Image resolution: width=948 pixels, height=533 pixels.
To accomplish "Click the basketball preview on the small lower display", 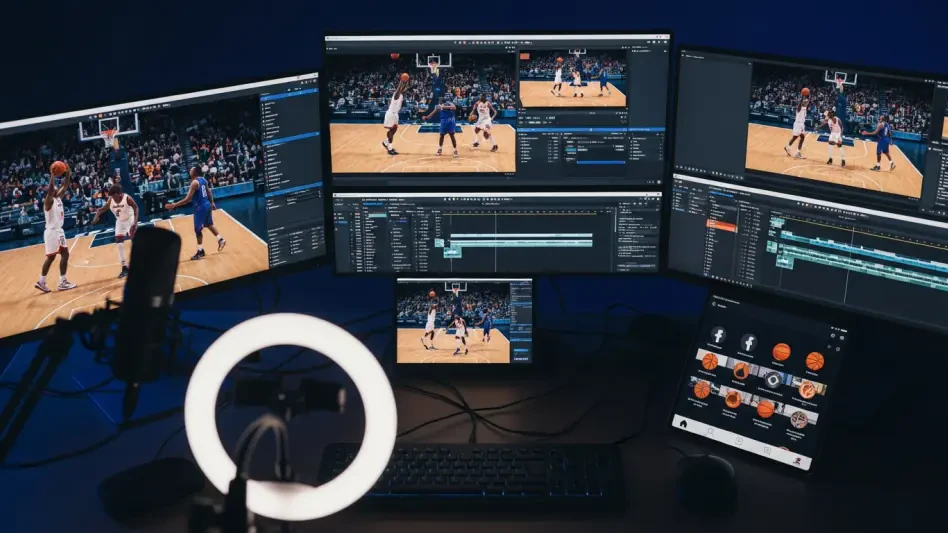I will (x=453, y=323).
